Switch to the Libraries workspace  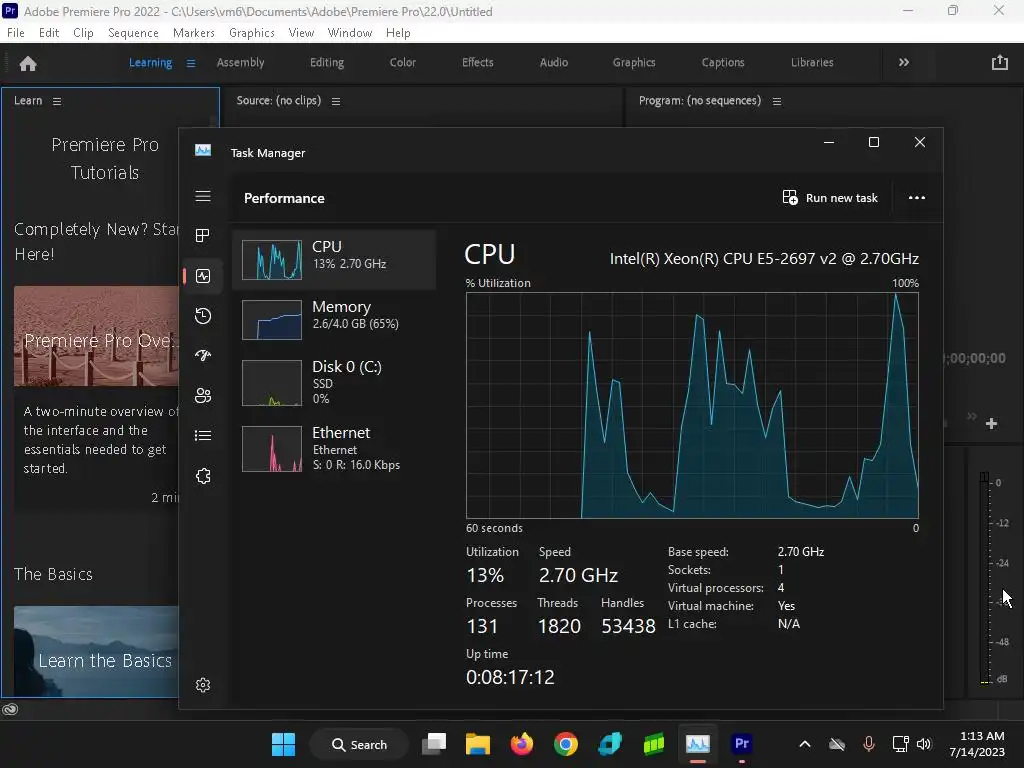point(812,63)
